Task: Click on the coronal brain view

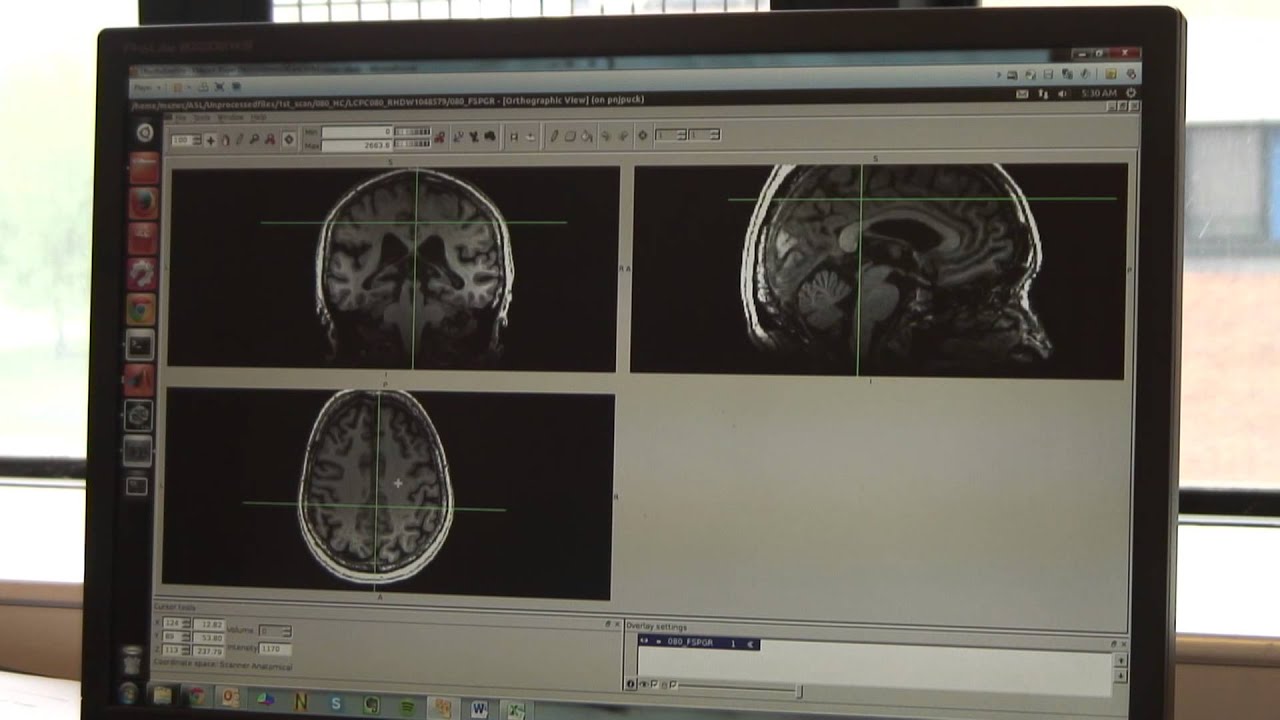Action: (393, 268)
